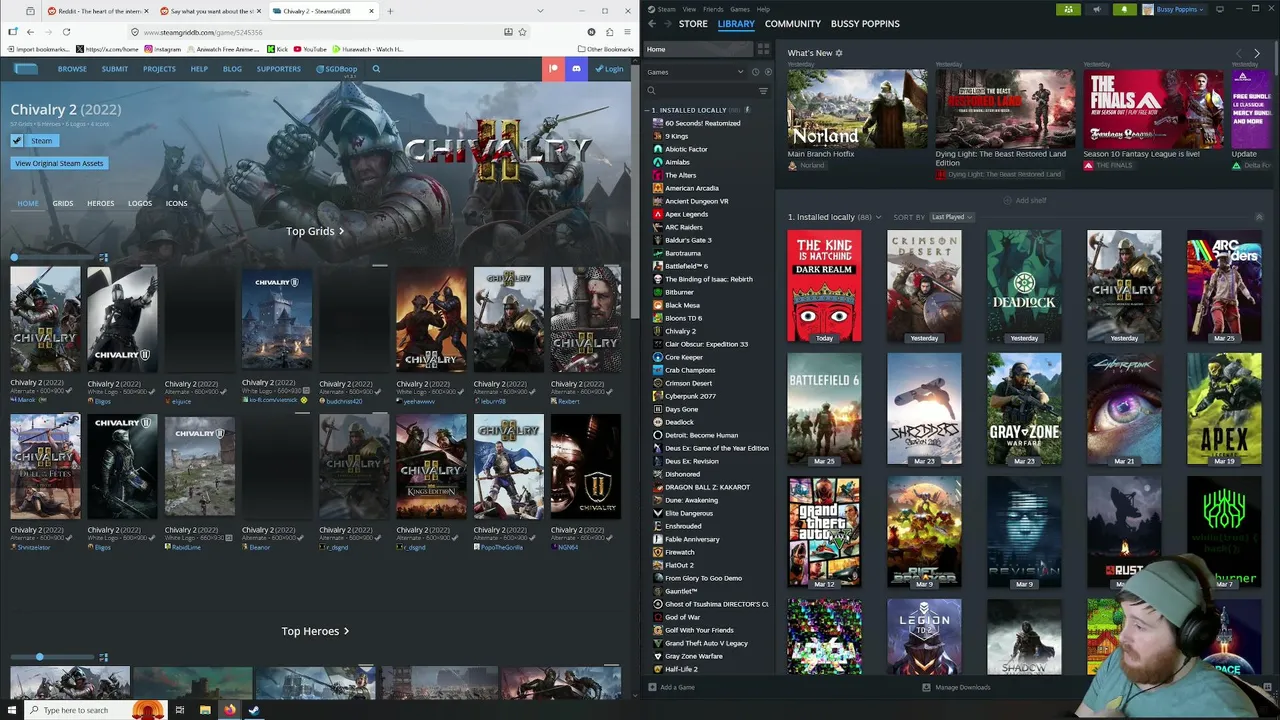Adjust the Top Grids size slider
Viewport: 1280px width, 720px height.
coord(52,258)
